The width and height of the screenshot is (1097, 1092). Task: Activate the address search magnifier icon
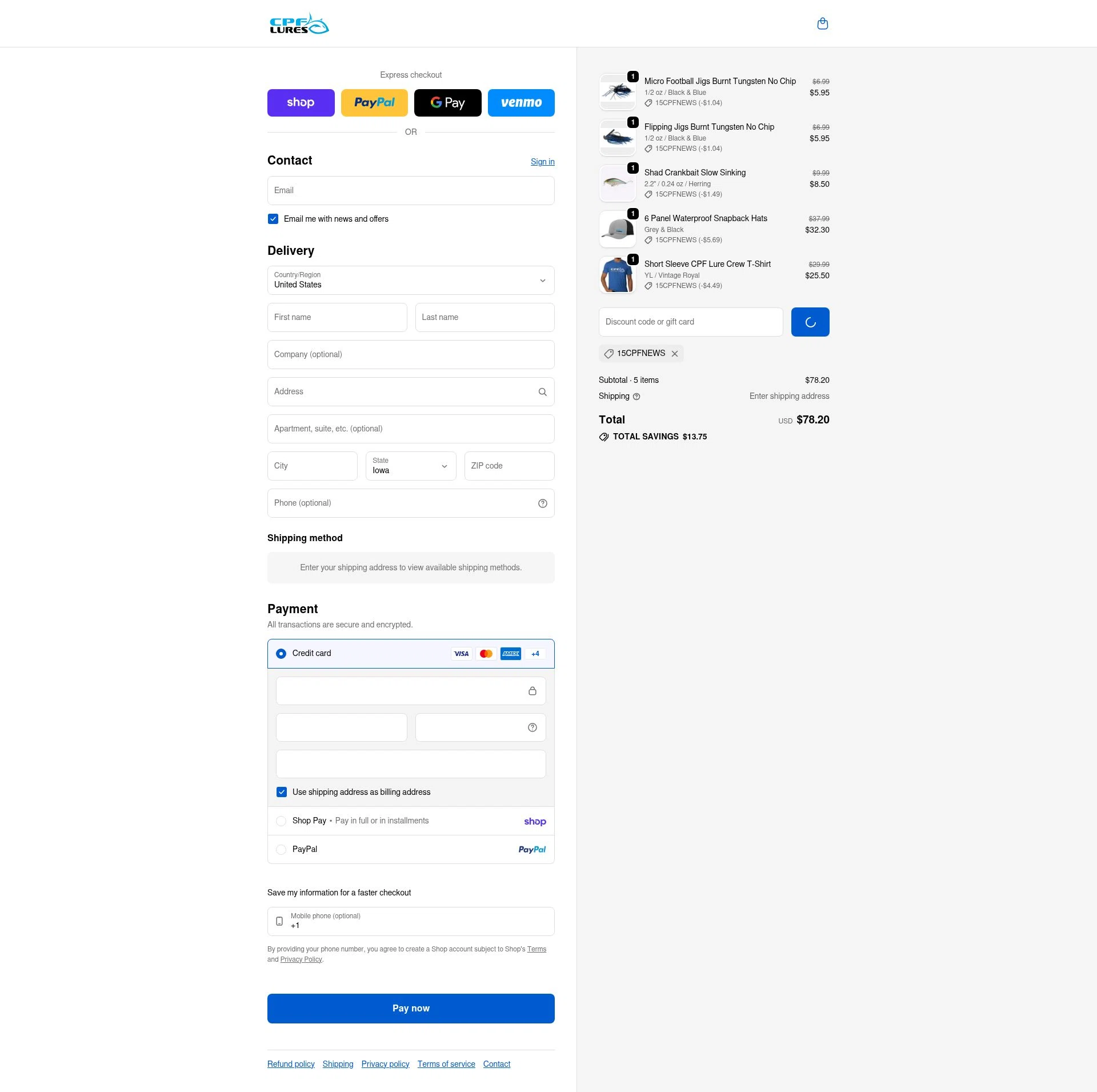pos(542,391)
